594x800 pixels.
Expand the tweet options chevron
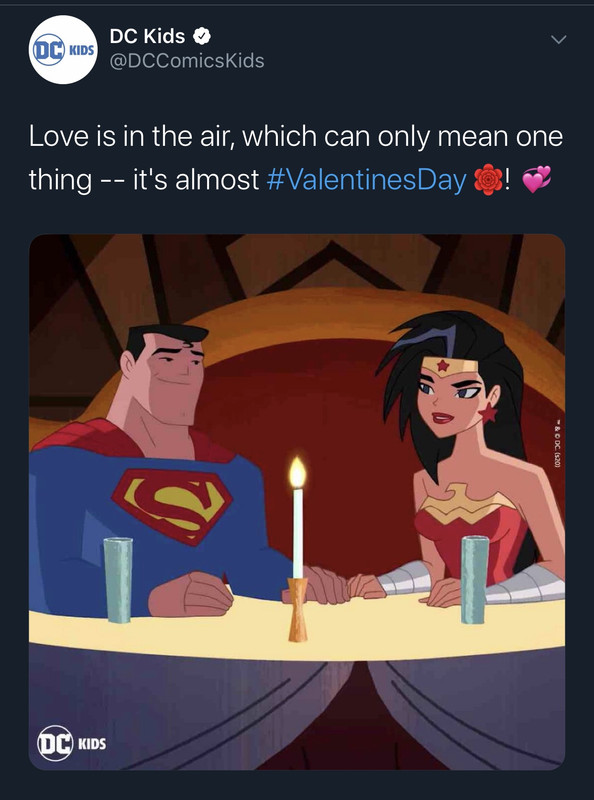[559, 39]
